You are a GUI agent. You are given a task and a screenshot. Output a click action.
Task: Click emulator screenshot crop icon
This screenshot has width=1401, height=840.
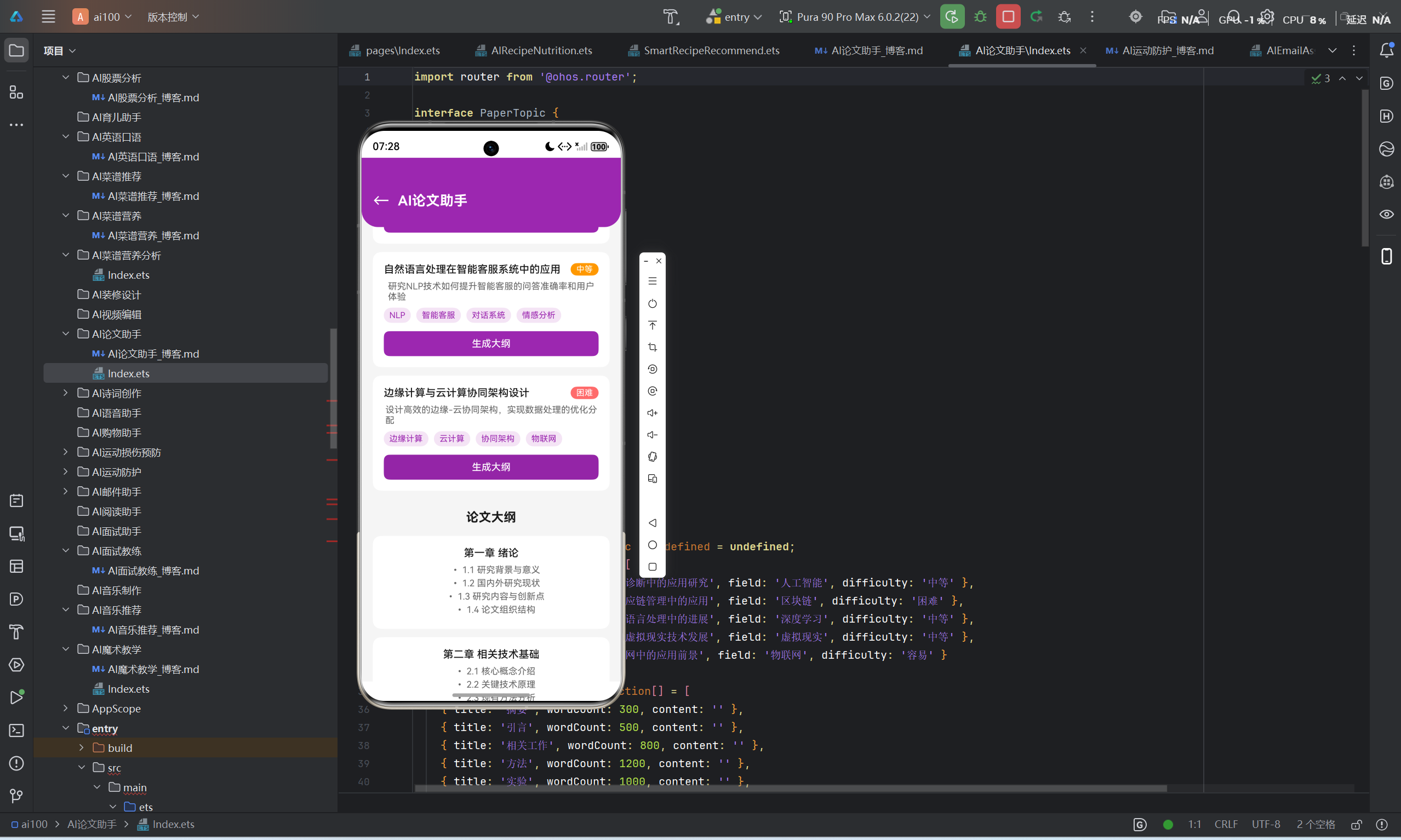pyautogui.click(x=653, y=348)
